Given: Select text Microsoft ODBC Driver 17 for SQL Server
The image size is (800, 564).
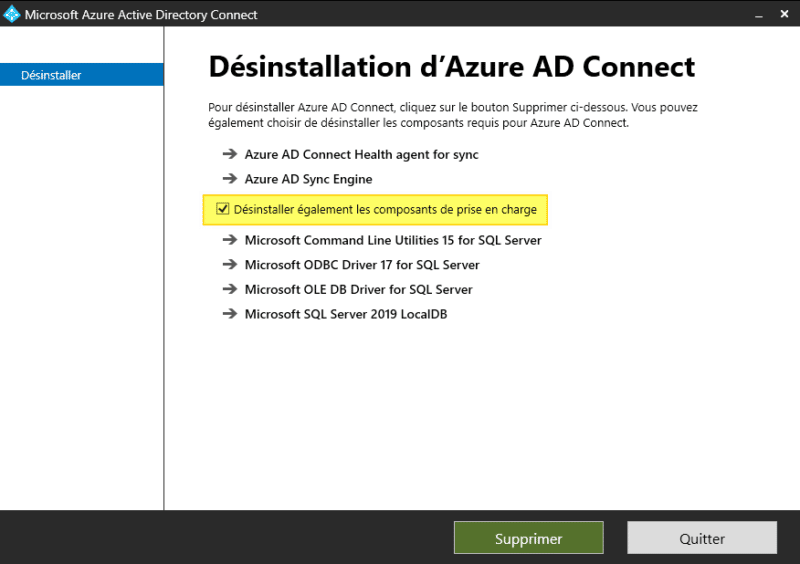Looking at the screenshot, I should (x=362, y=265).
